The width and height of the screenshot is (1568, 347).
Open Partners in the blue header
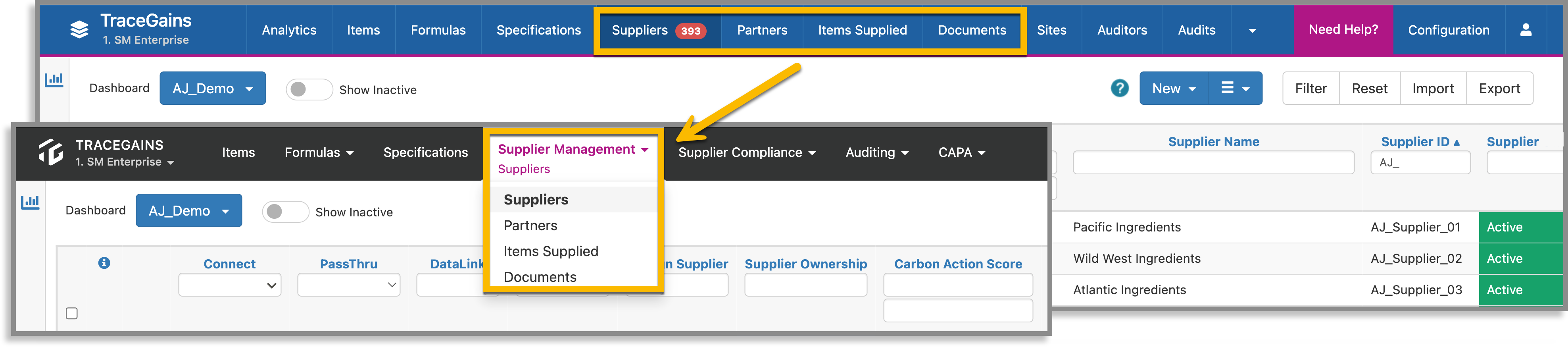click(762, 31)
